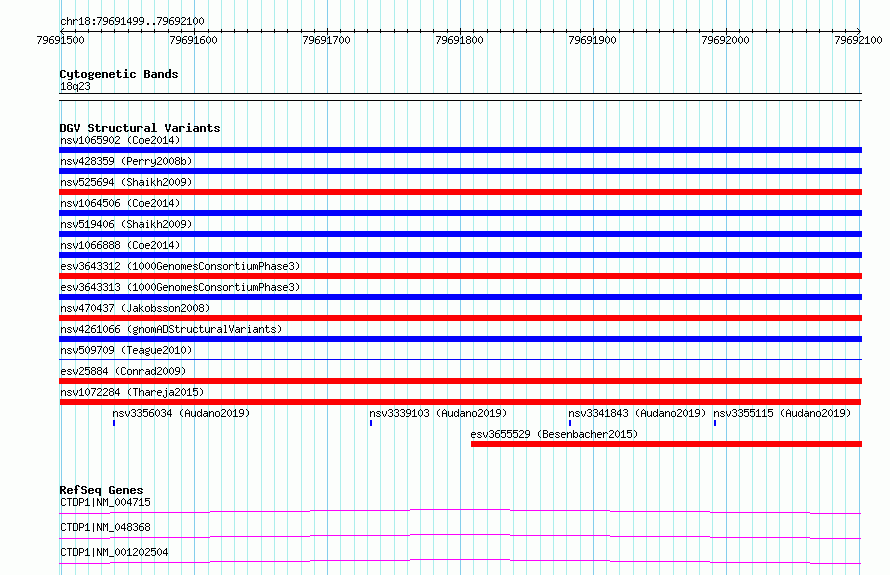Click the Cytogenetic Bands track heading
Viewport: 890px width, 575px height.
[x=119, y=74]
